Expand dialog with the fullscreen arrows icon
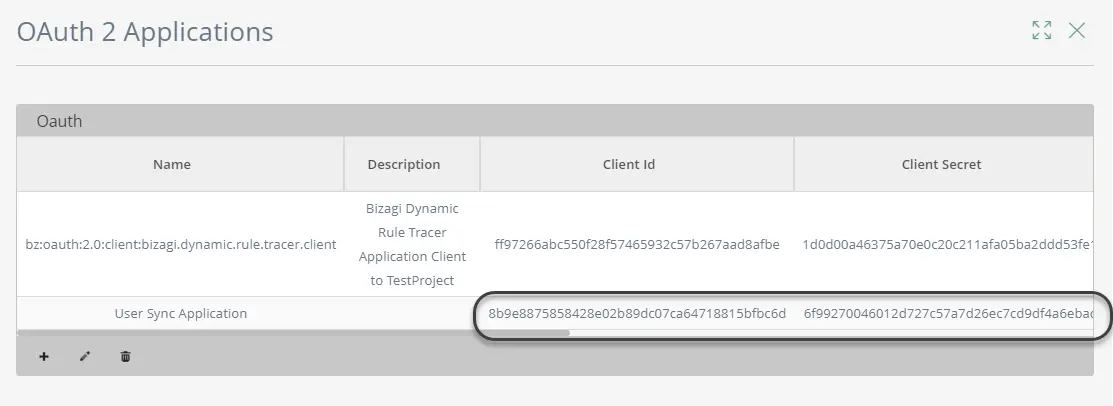 click(x=1042, y=30)
